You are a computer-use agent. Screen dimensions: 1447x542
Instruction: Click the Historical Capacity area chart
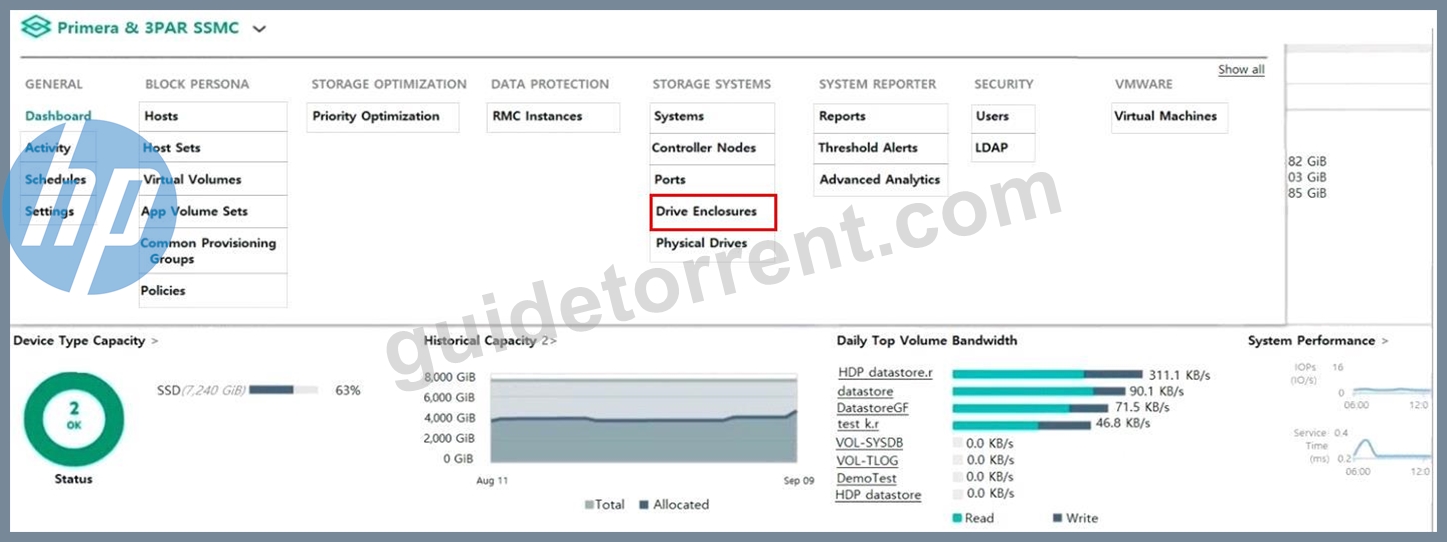click(644, 418)
